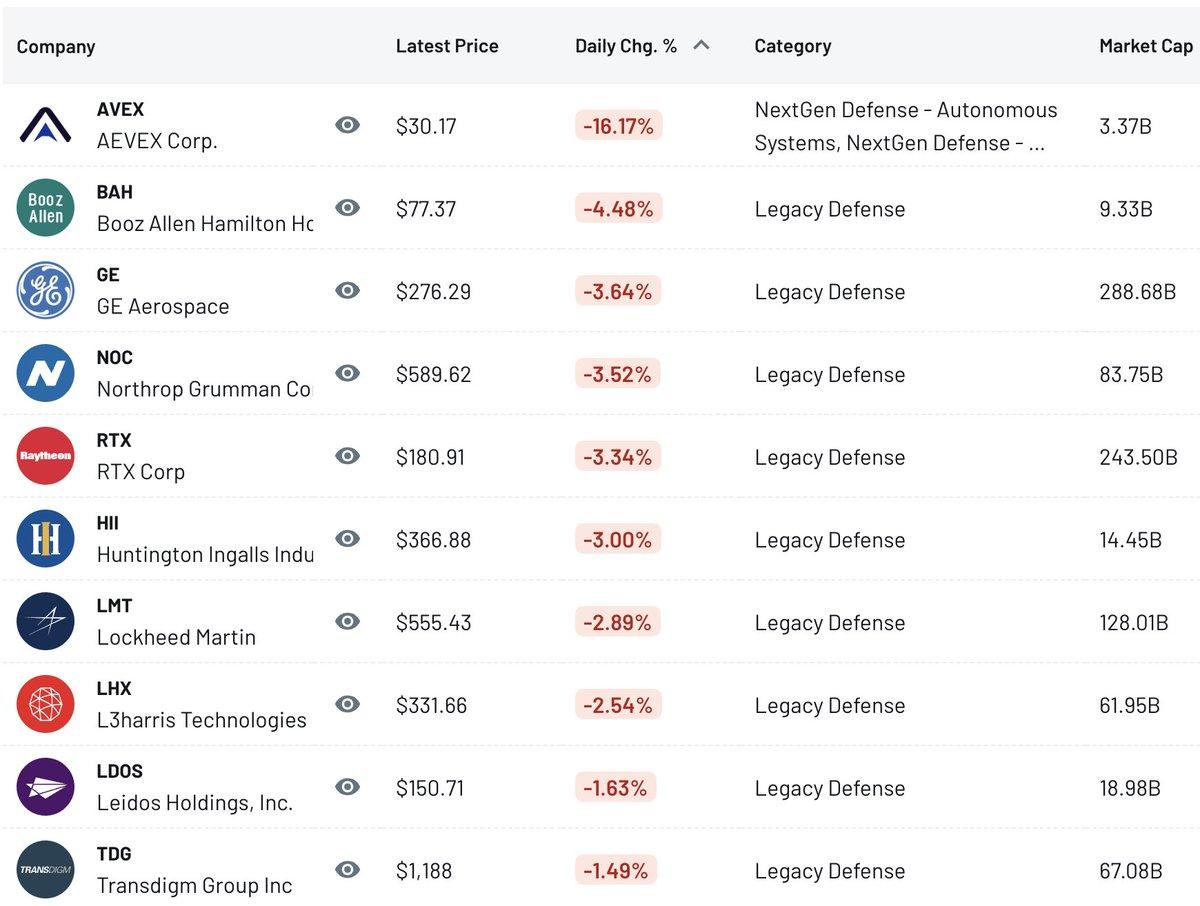This screenshot has width=1200, height=906.
Task: Click the Northrop Grumman logo icon
Action: pyautogui.click(x=45, y=374)
